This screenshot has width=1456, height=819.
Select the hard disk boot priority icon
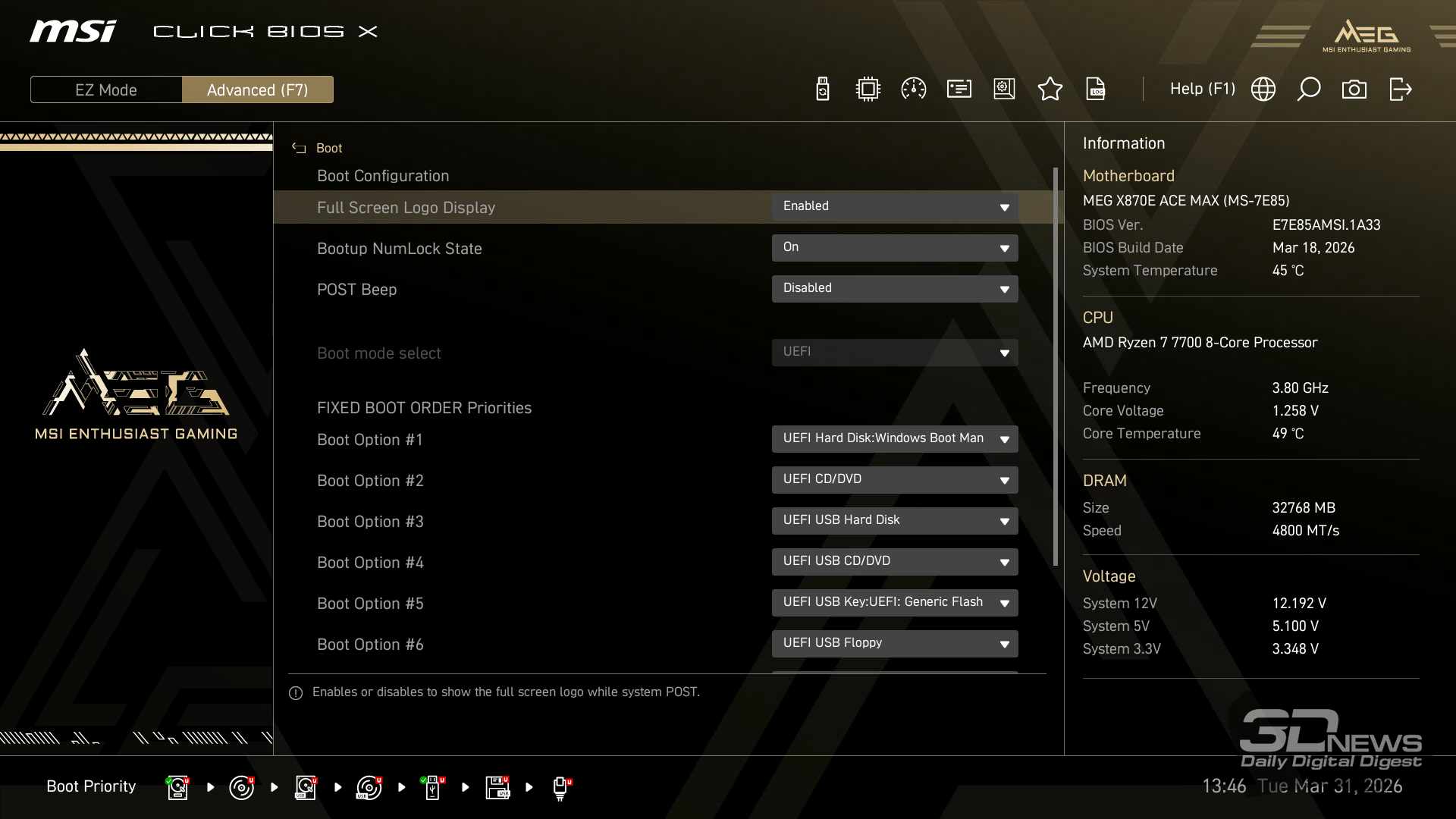pyautogui.click(x=177, y=787)
